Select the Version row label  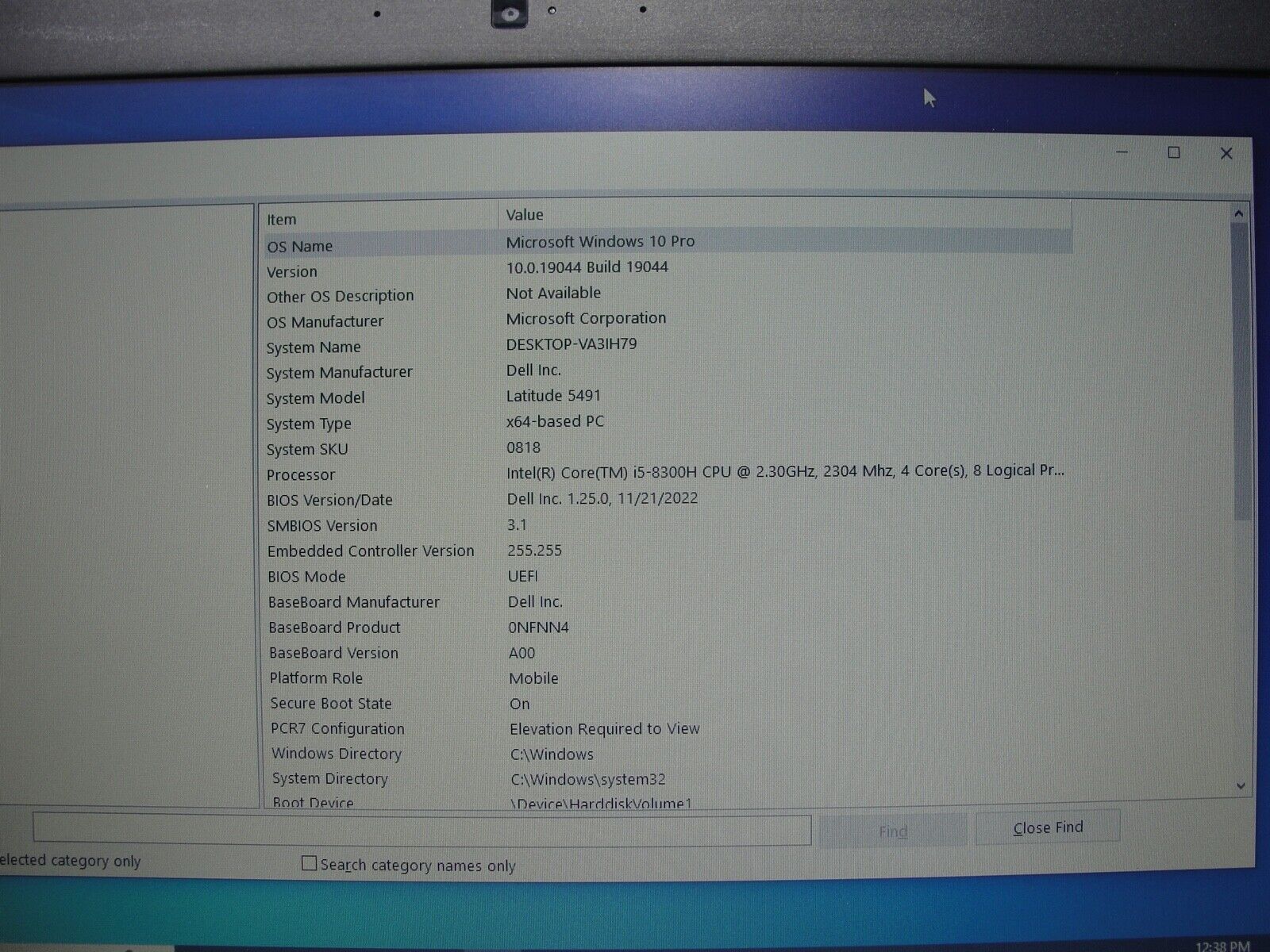pos(292,271)
